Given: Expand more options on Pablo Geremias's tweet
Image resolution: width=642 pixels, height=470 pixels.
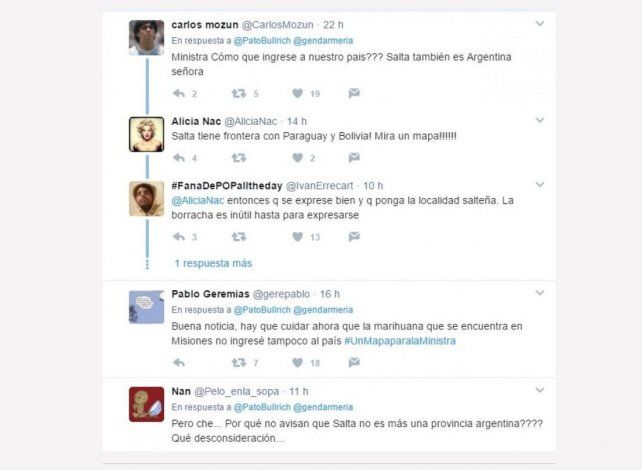Looking at the screenshot, I should (540, 293).
